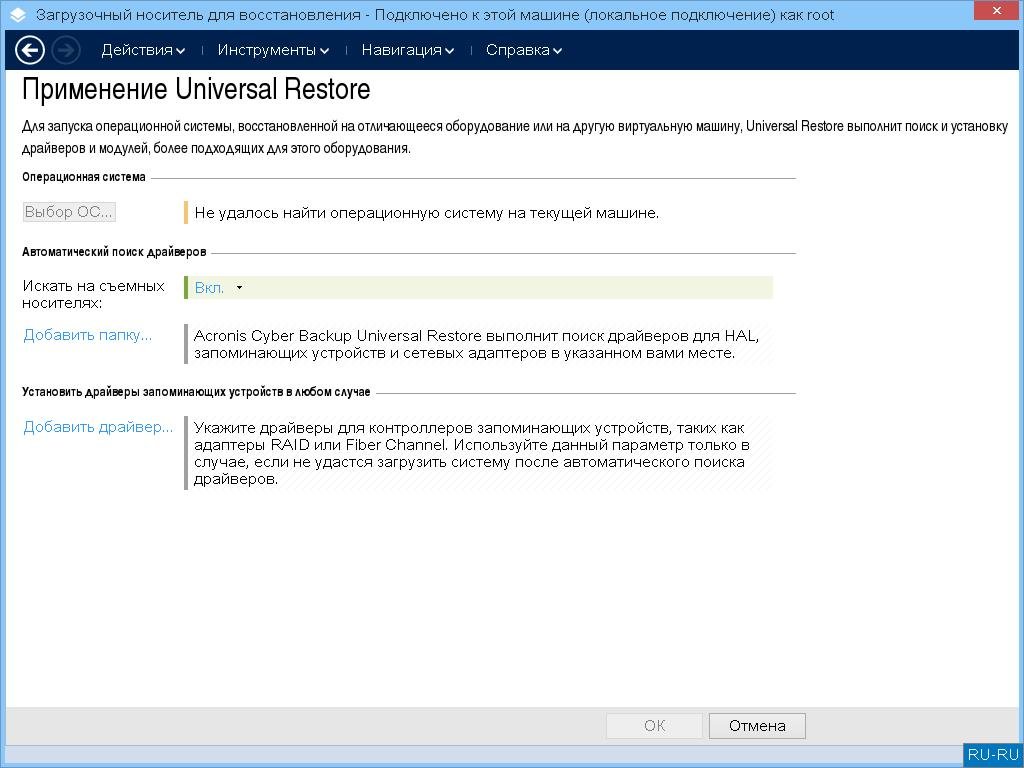The height and width of the screenshot is (768, 1024).
Task: Click the Acronis Cyber Backup Universal Restore description
Action: click(476, 344)
